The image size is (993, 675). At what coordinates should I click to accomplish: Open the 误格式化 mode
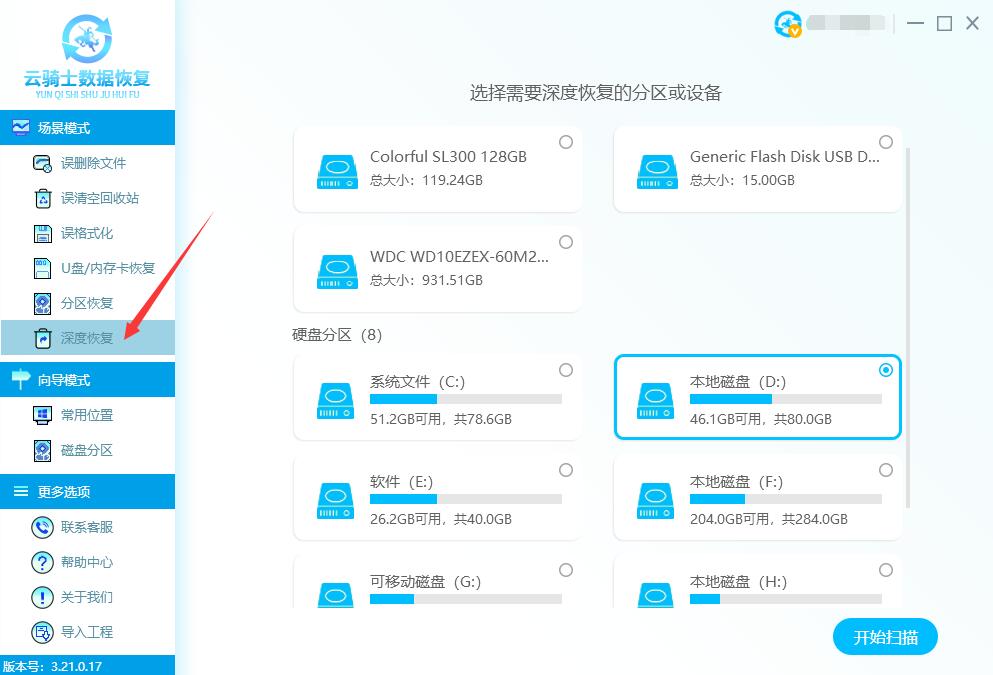[x=87, y=234]
